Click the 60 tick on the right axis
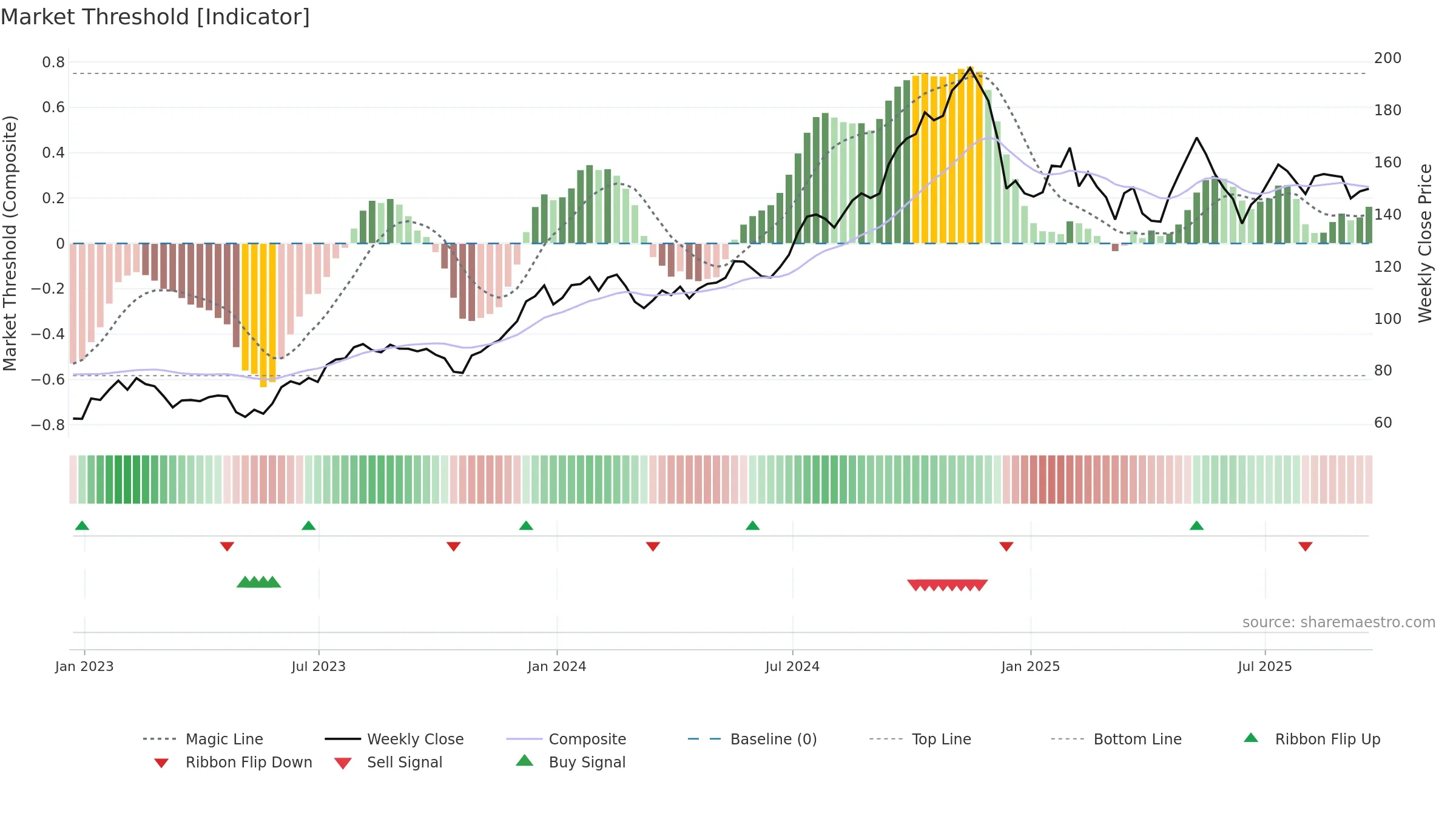Viewport: 1456px width, 819px height. click(x=1383, y=422)
